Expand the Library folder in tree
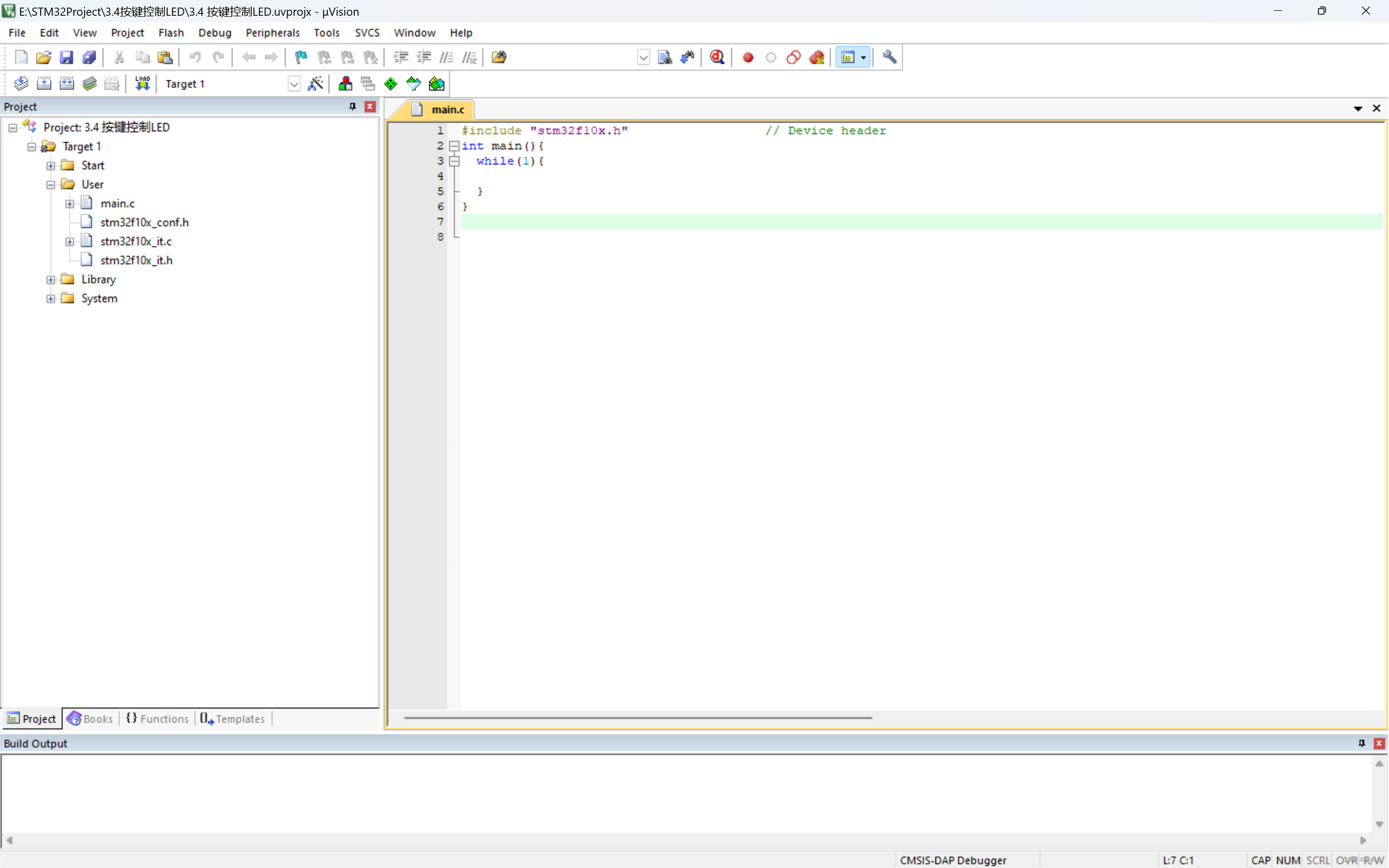 [50, 279]
